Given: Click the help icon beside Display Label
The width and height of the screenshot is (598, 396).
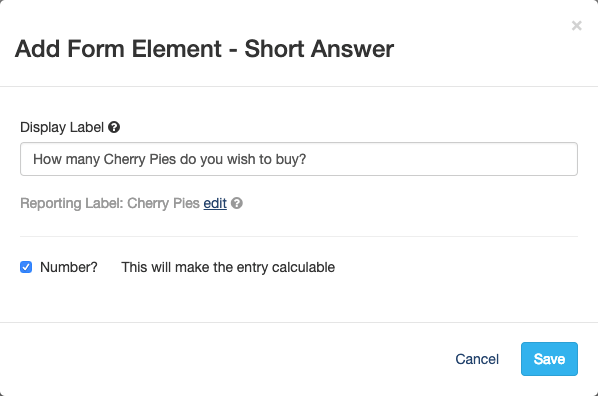Looking at the screenshot, I should tap(114, 127).
